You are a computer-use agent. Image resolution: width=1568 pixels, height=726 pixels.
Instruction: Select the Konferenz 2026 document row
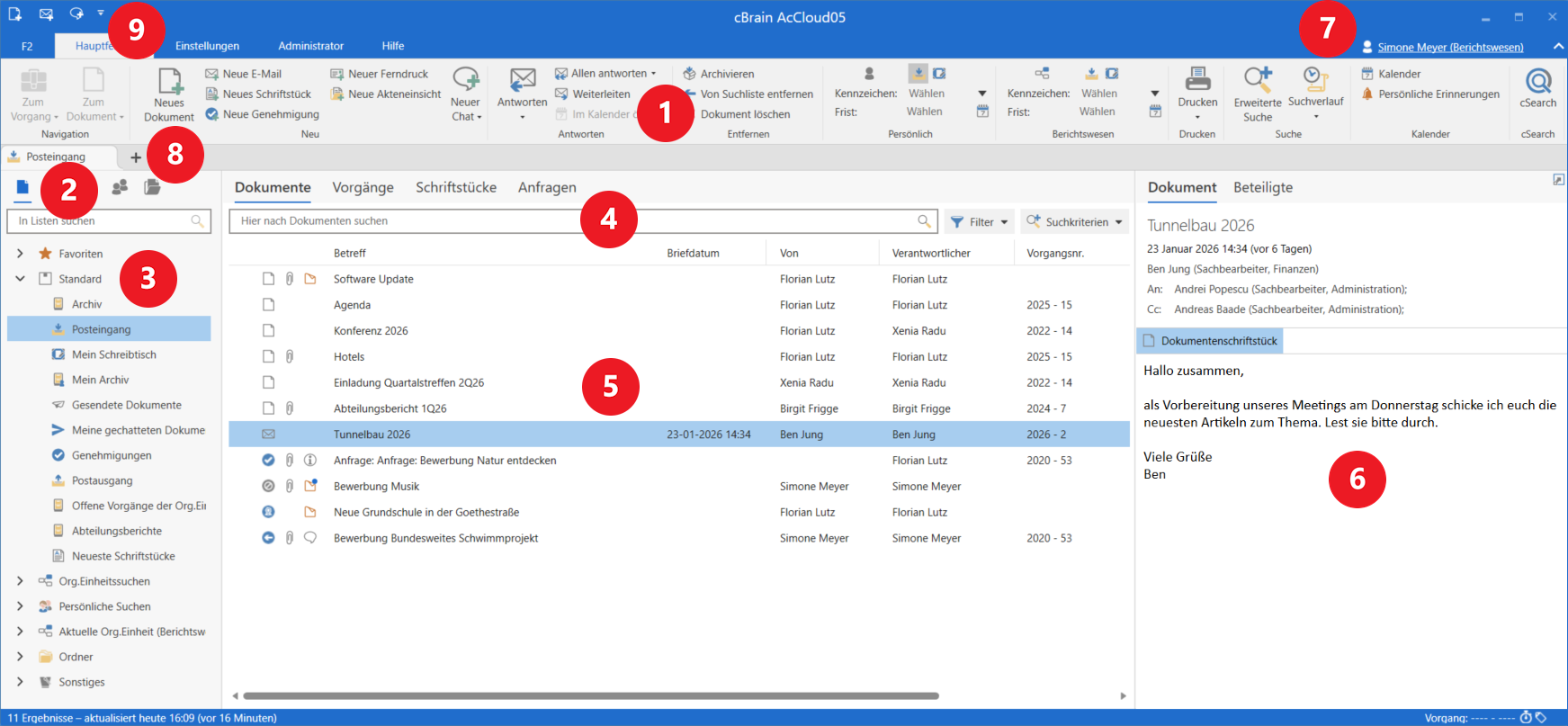(679, 331)
